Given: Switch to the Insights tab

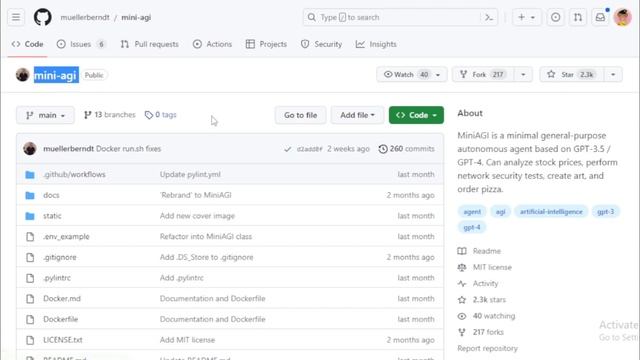Looking at the screenshot, I should coord(376,44).
